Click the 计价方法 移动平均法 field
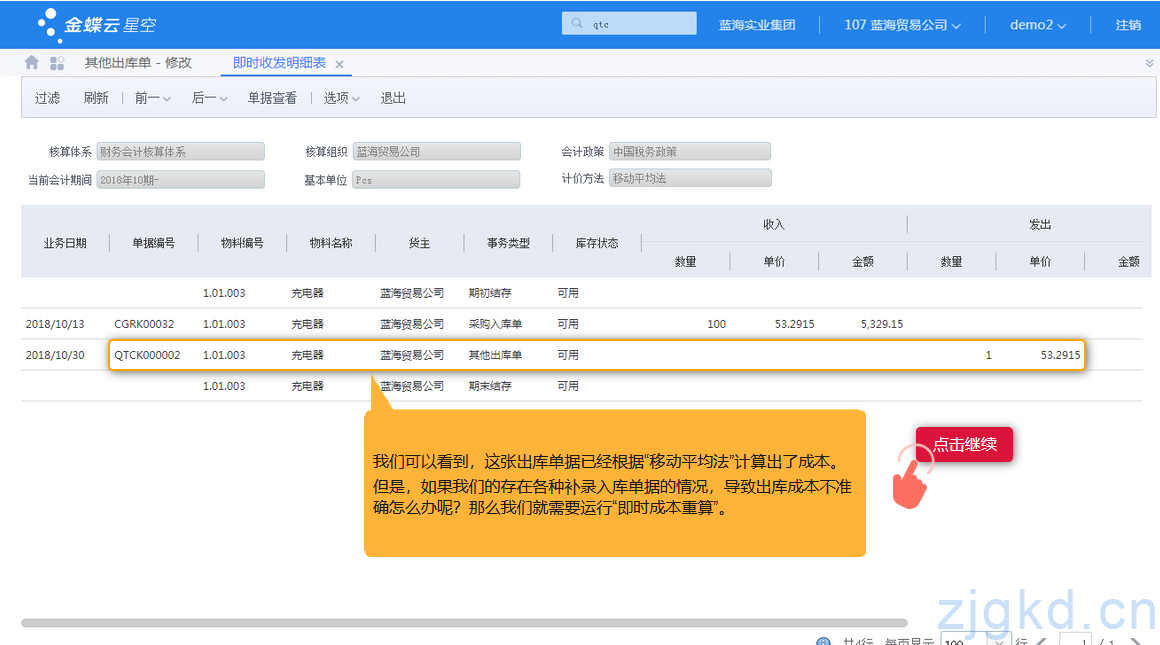 (x=689, y=178)
